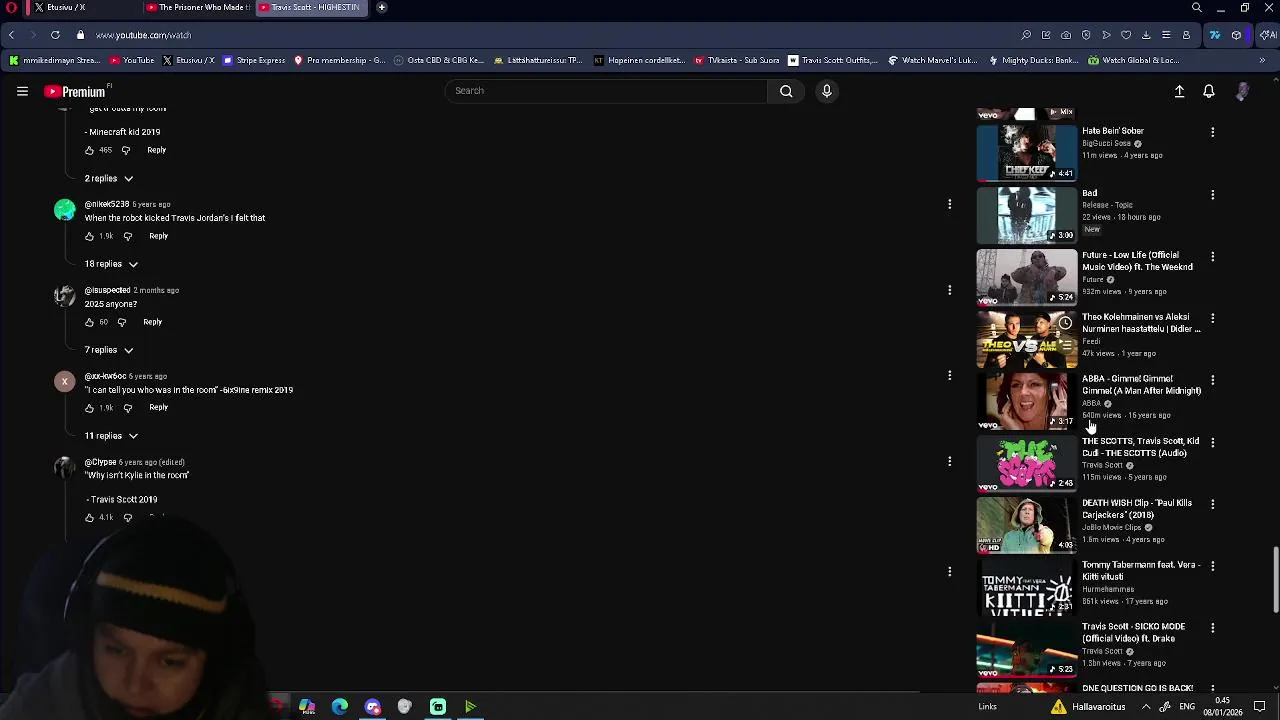Open the Windows notification center icon
The width and height of the screenshot is (1280, 720).
[1260, 707]
